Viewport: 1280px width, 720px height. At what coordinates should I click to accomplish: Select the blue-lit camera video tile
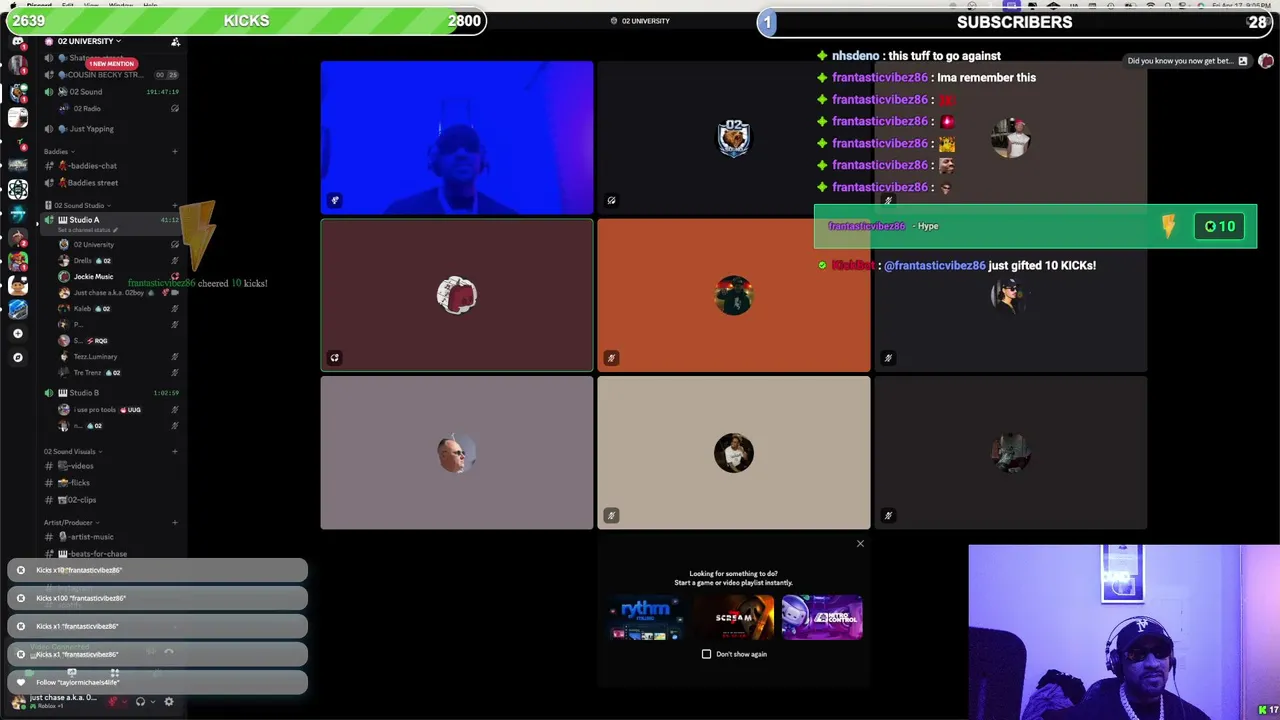click(x=457, y=138)
